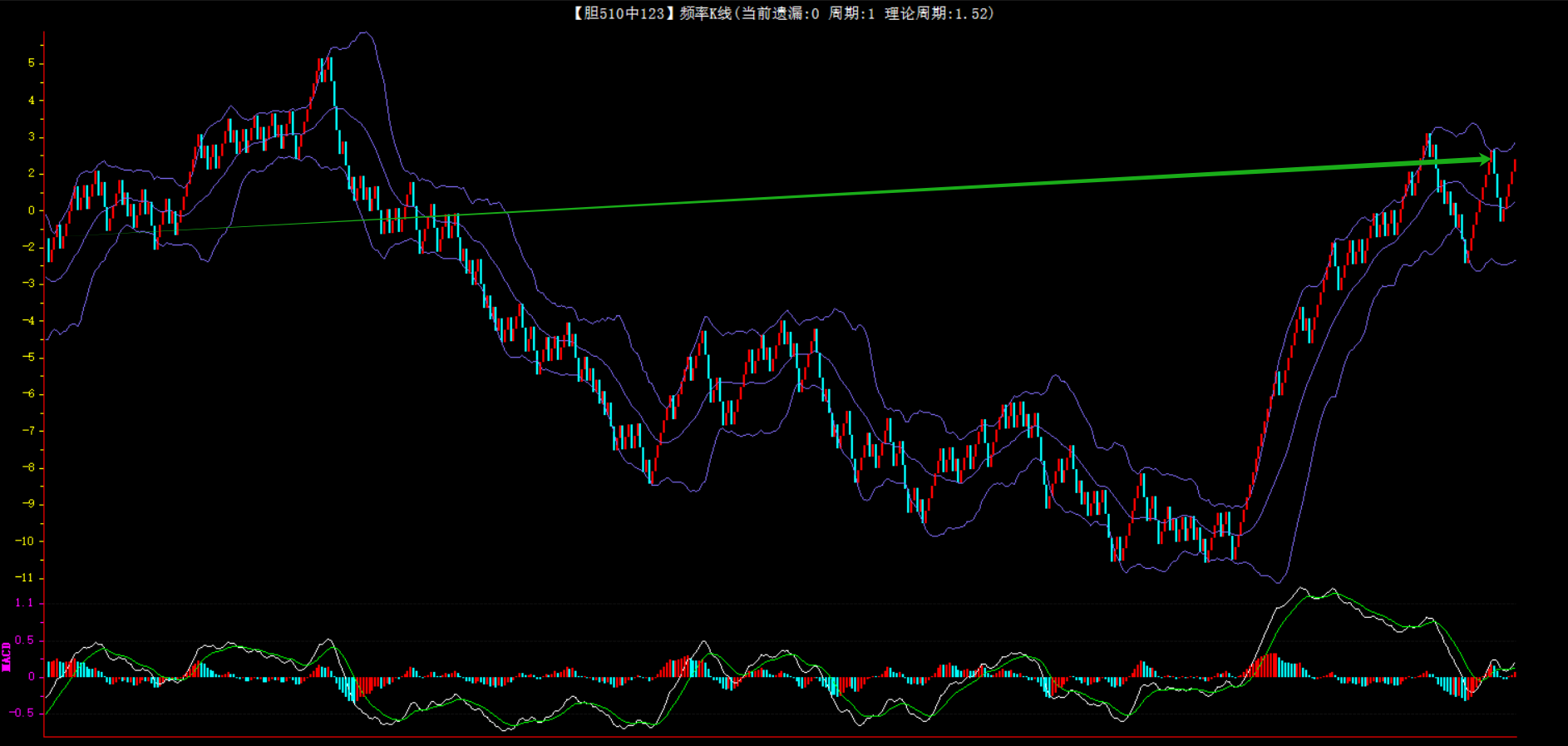Click the lowest point of the lower Bollinger band
Screen dimensions: 1568x746
click(x=1277, y=581)
